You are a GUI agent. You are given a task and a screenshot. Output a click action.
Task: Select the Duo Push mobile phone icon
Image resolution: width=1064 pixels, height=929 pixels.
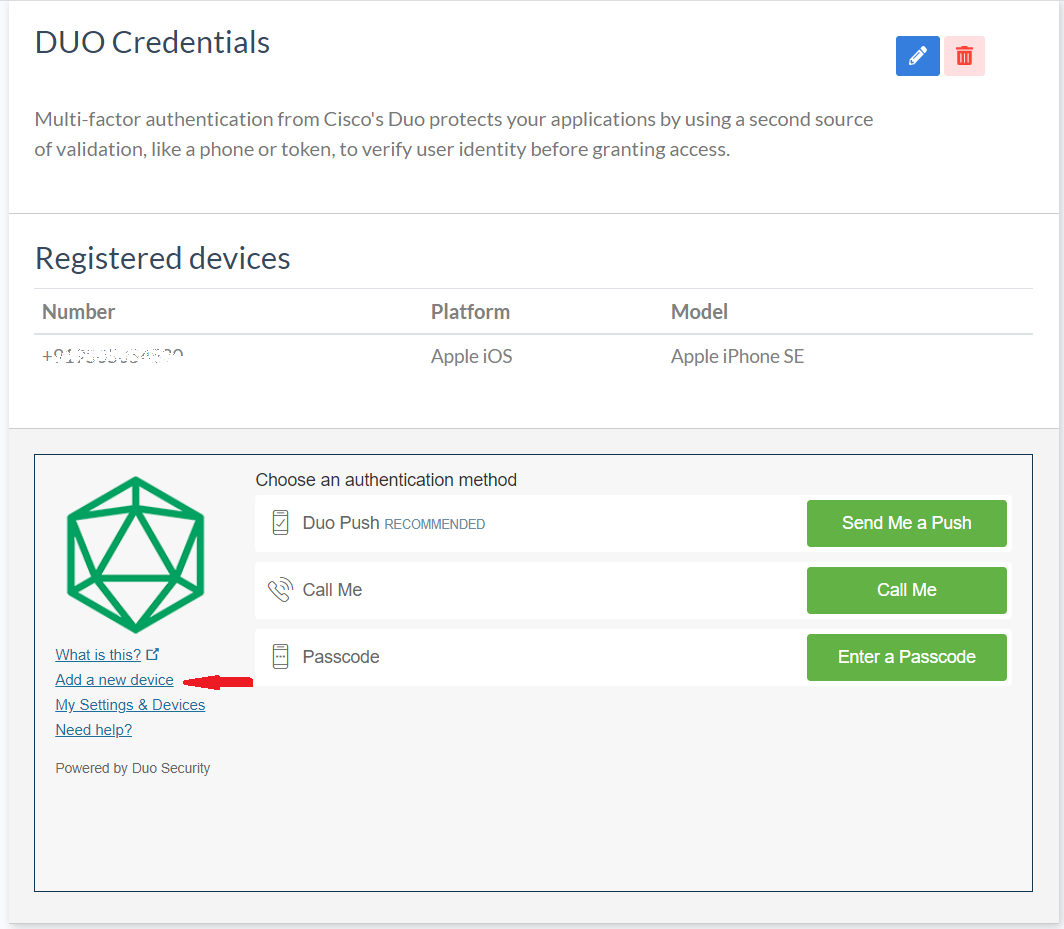(x=280, y=521)
